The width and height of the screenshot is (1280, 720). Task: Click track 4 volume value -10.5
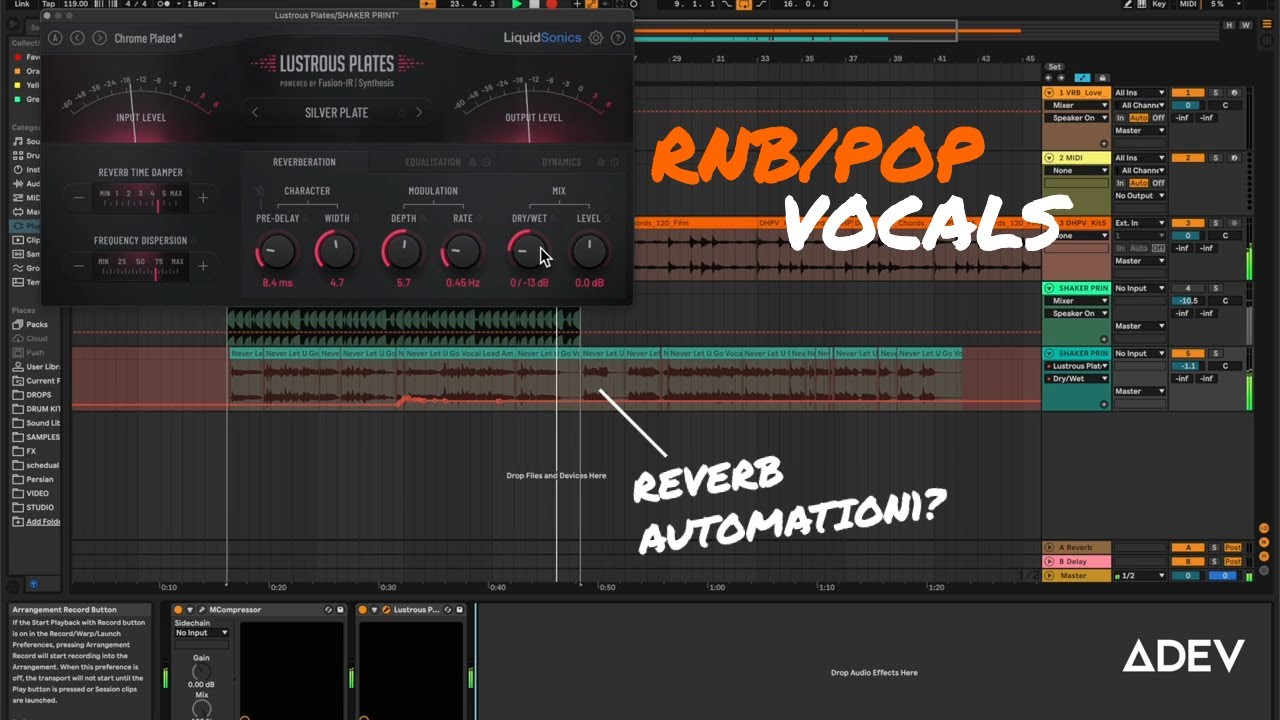point(1187,301)
